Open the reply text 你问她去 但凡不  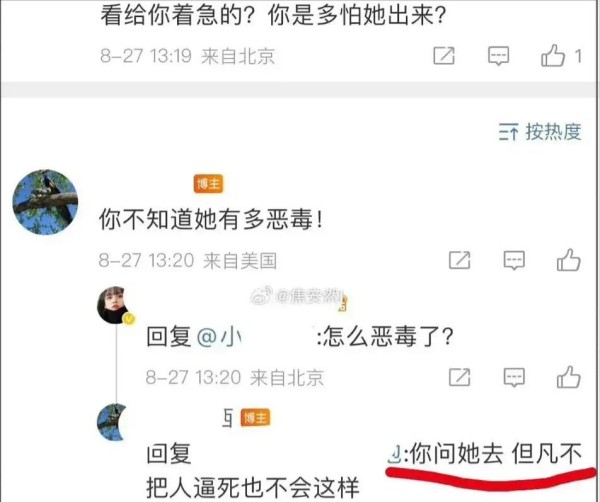(x=496, y=453)
